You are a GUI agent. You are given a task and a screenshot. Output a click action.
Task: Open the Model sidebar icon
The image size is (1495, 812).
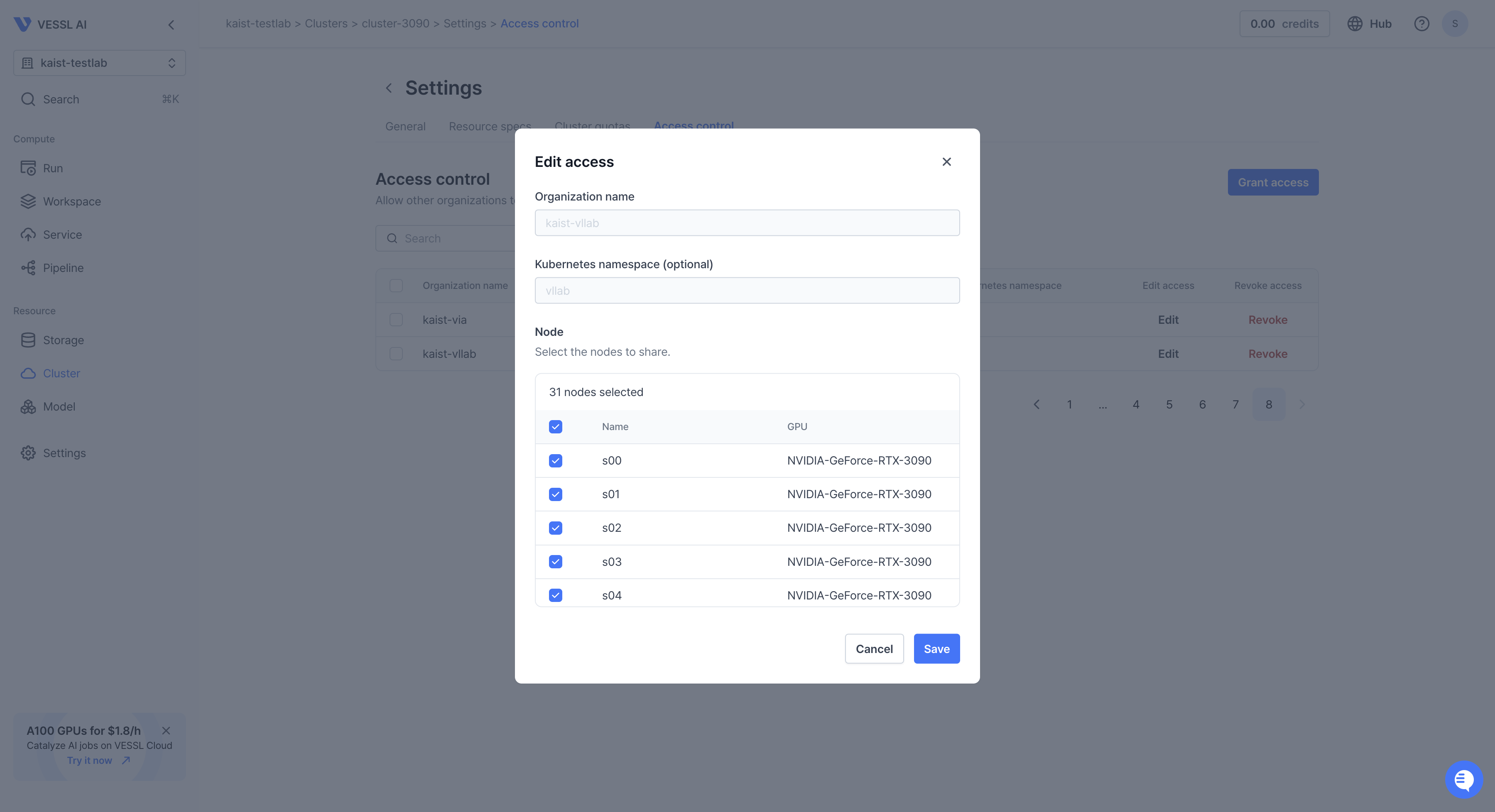(x=28, y=406)
